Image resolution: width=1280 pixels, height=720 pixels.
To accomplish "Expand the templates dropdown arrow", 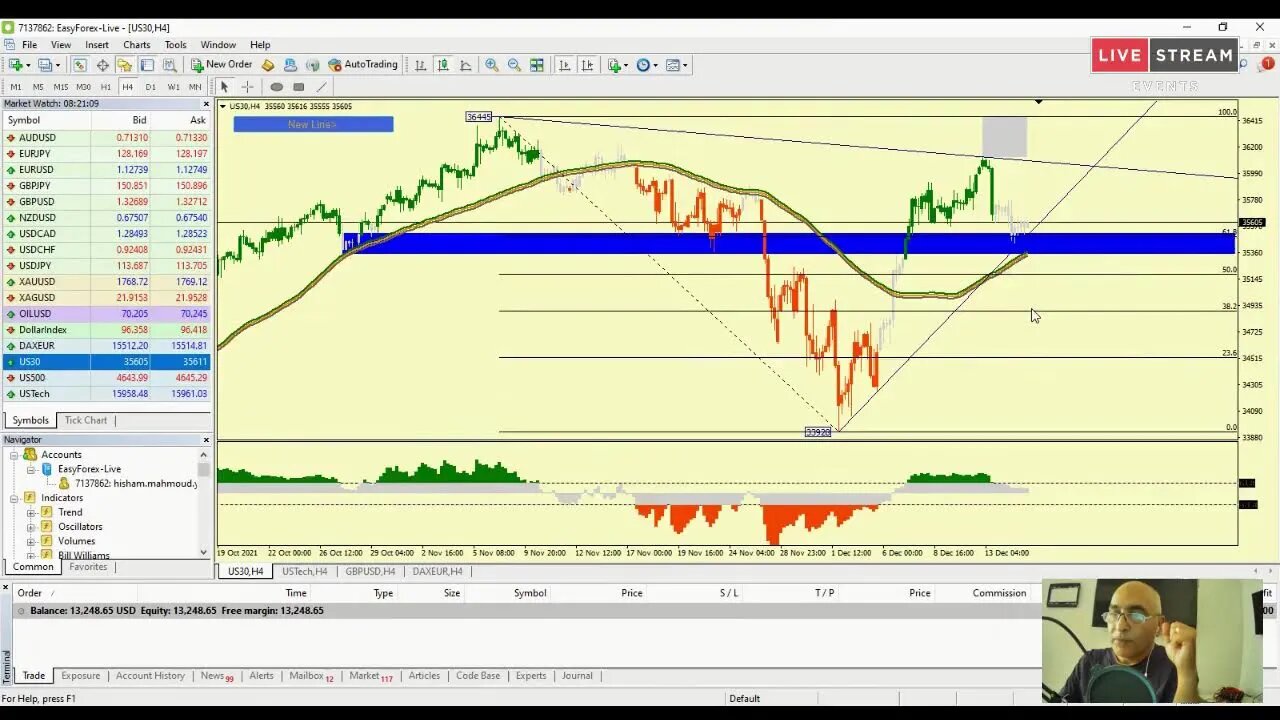I will [x=685, y=65].
